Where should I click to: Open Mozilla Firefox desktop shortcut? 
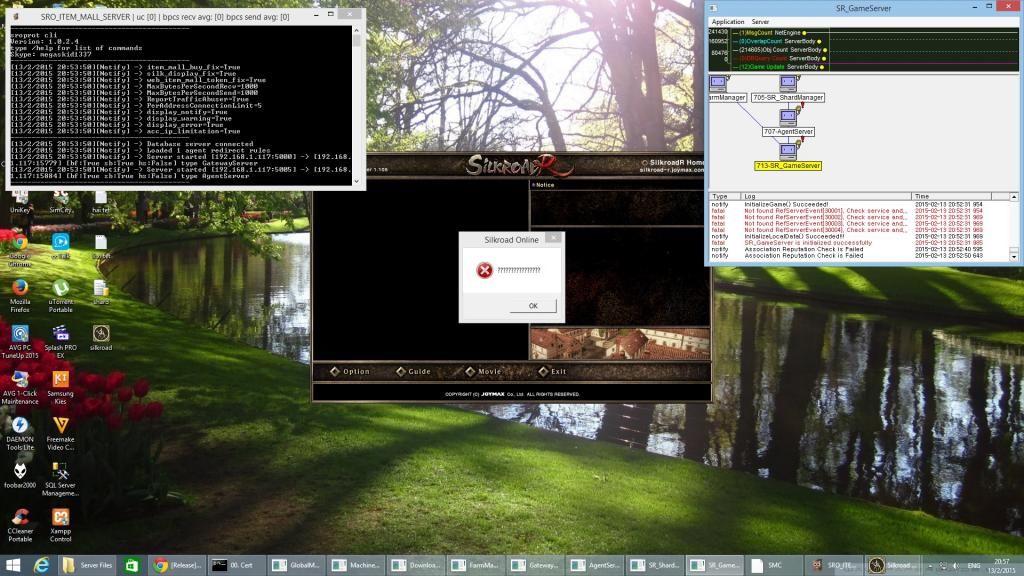pos(19,289)
